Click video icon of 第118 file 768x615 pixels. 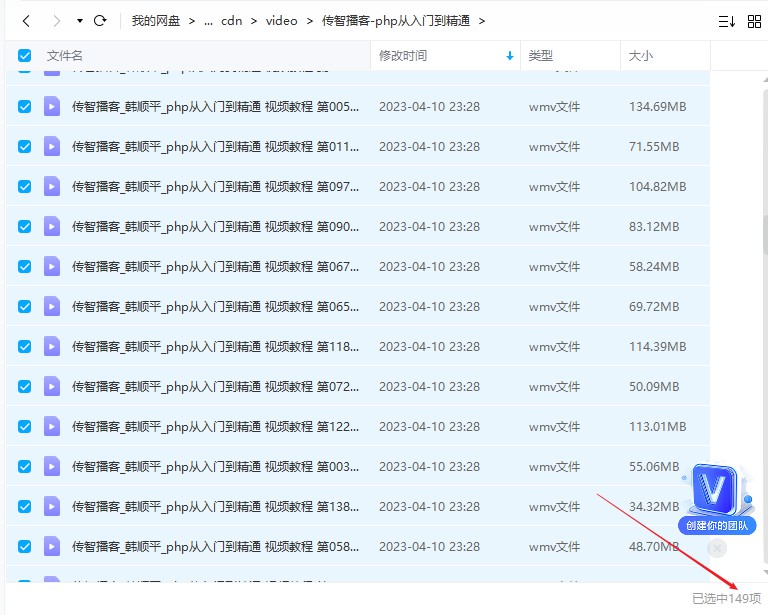(52, 347)
